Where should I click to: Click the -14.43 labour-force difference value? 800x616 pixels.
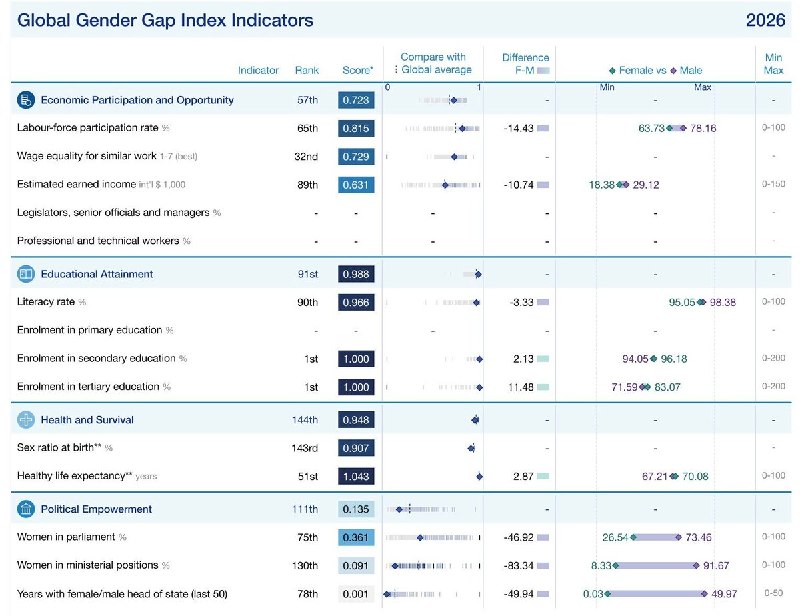[518, 128]
